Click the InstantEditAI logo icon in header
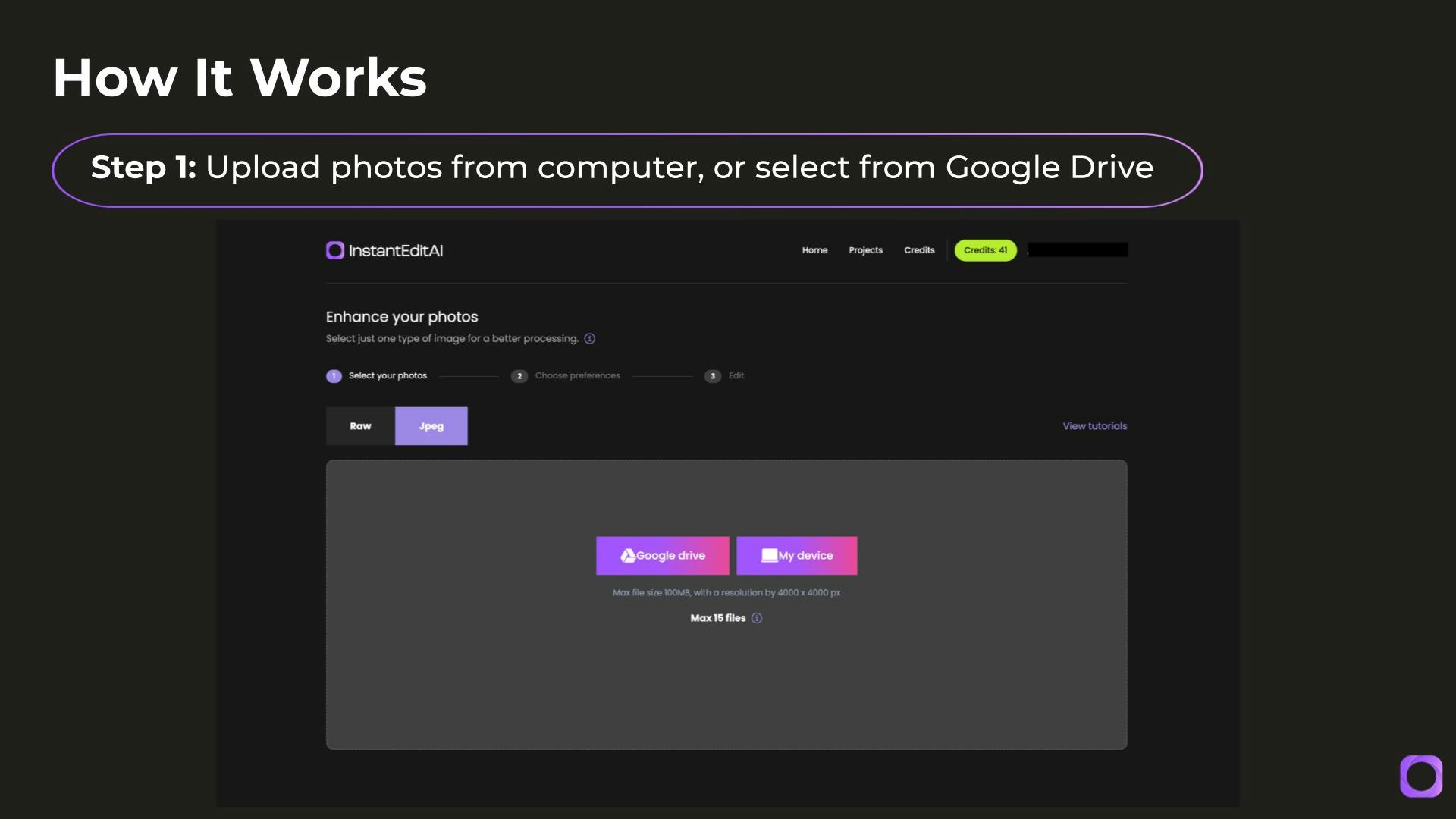 (334, 250)
